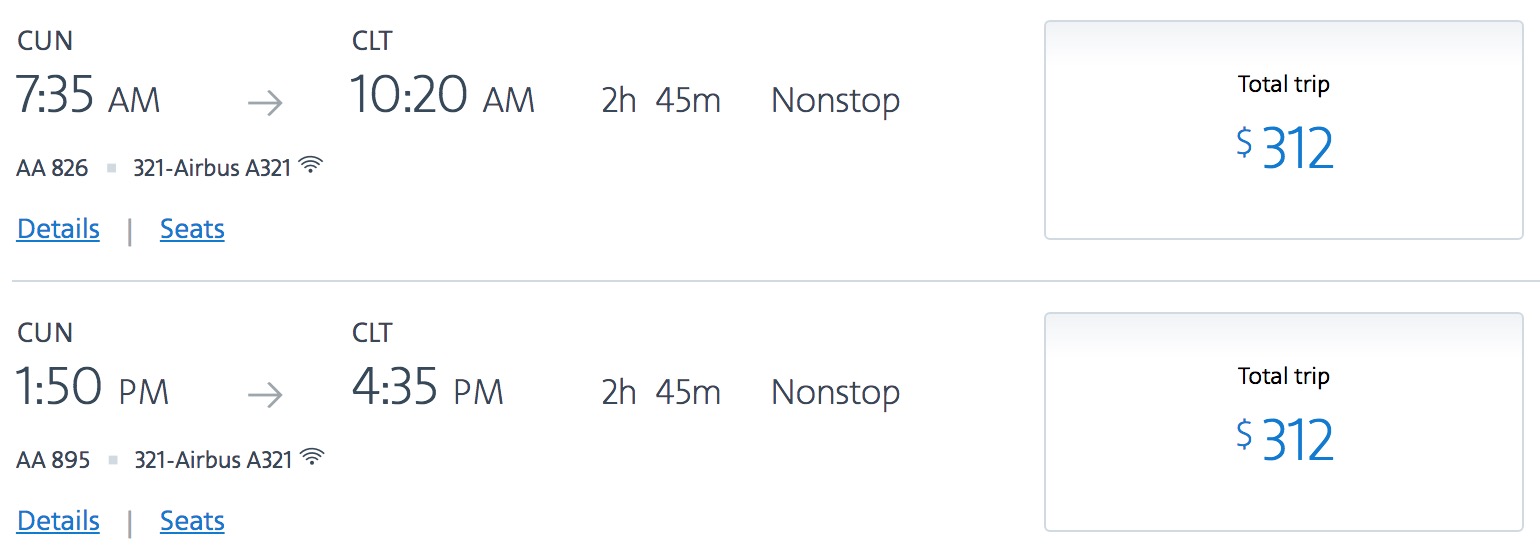Select the $312 fare for the 1:50 PM flight
Image resolution: width=1540 pixels, height=560 pixels.
[x=1283, y=422]
